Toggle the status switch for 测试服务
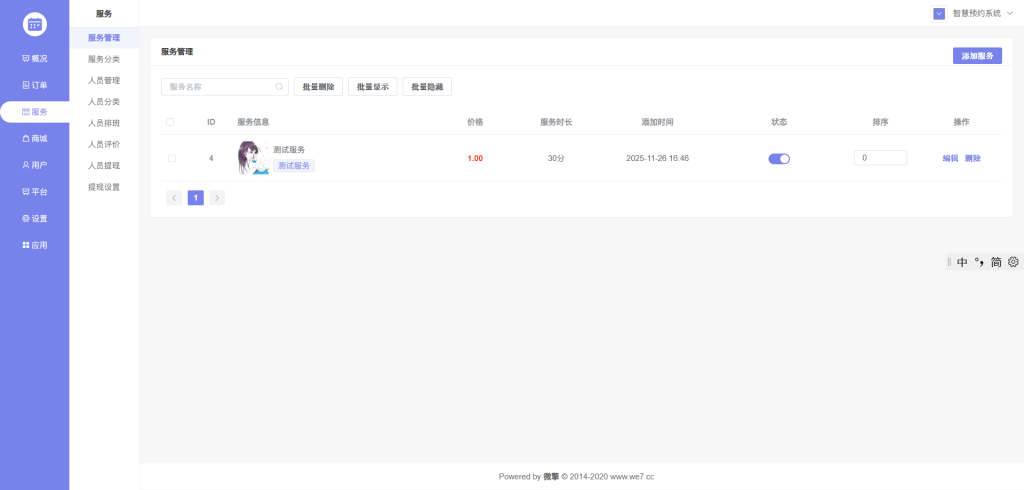This screenshot has height=490, width=1024. (x=779, y=159)
